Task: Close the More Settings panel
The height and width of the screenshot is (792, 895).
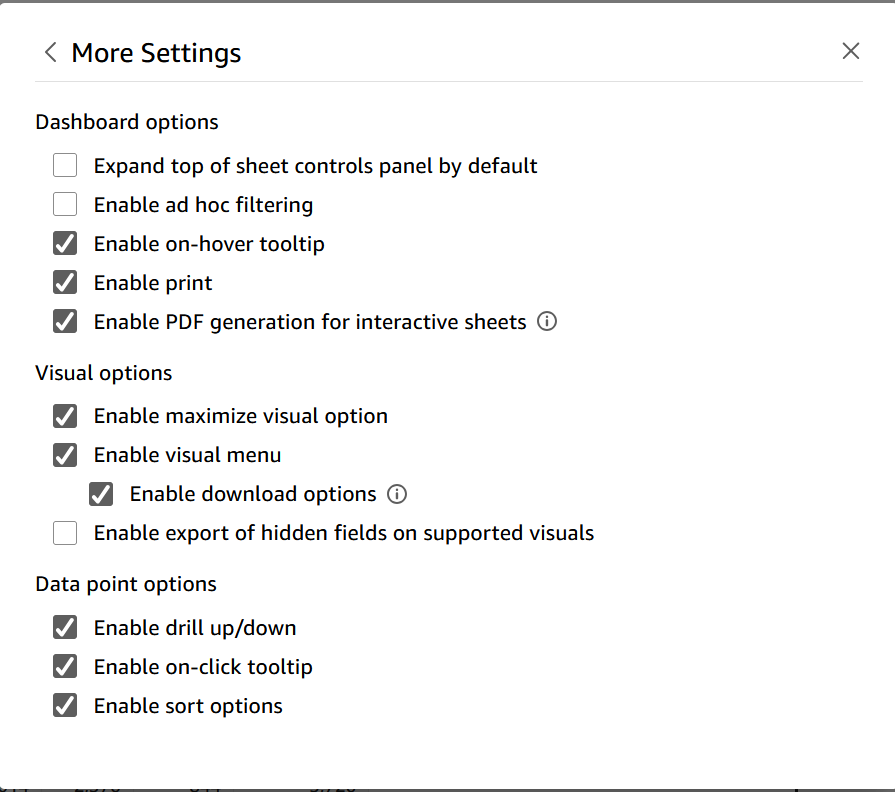Action: pyautogui.click(x=851, y=51)
